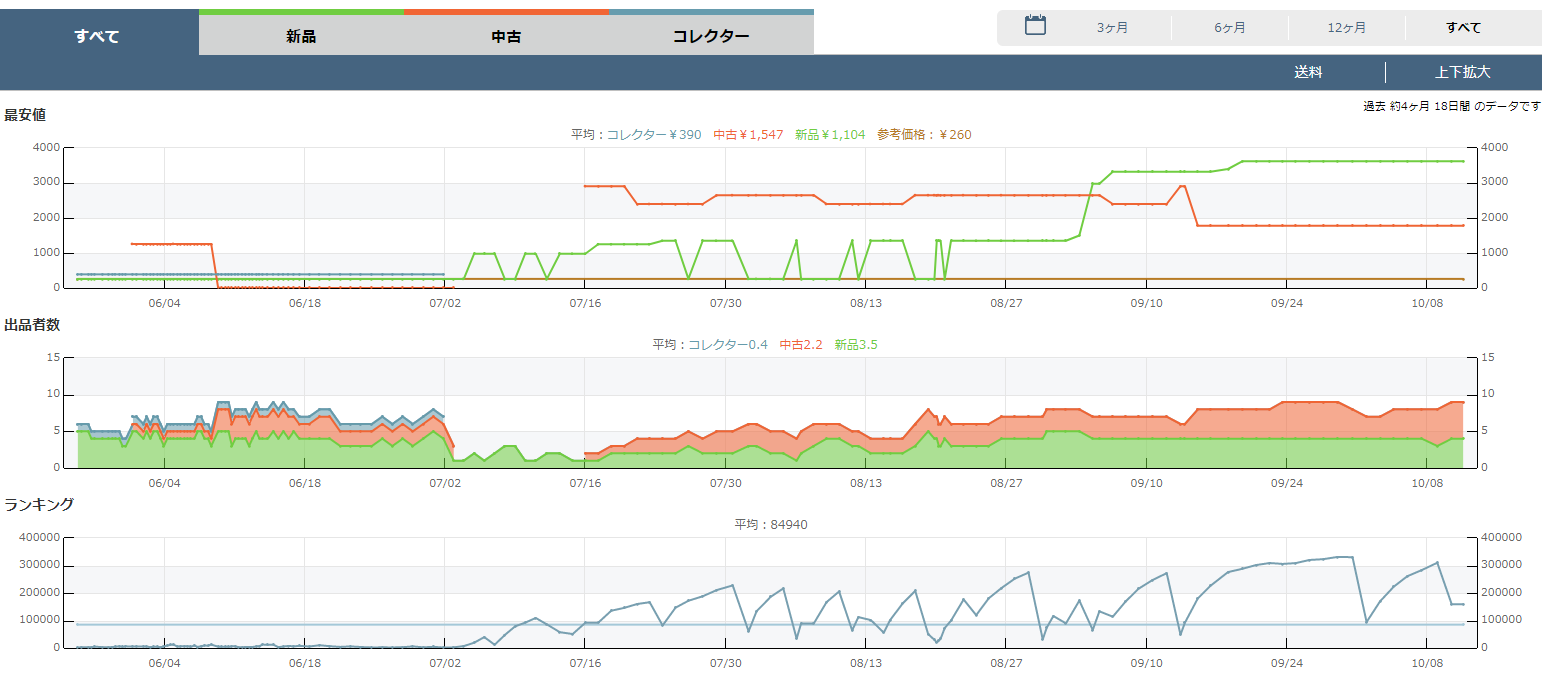Click 中古2.2 in the 出品者数 legend
Image resolution: width=1542 pixels, height=681 pixels.
coord(801,344)
